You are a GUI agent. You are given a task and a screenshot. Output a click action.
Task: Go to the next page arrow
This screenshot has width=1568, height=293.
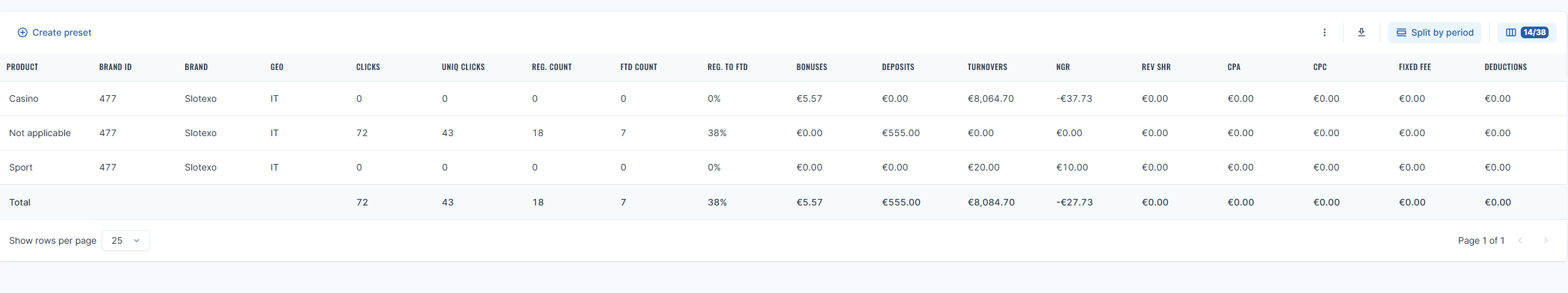pos(1546,240)
